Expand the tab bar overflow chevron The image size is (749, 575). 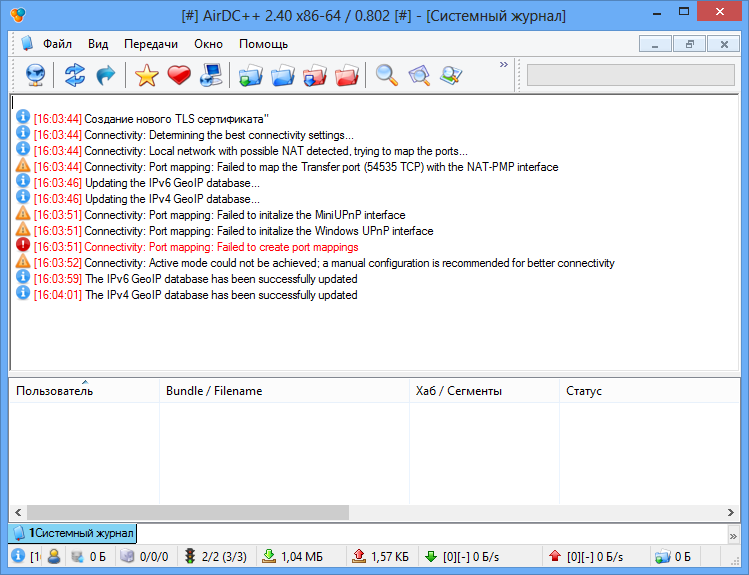[733, 536]
